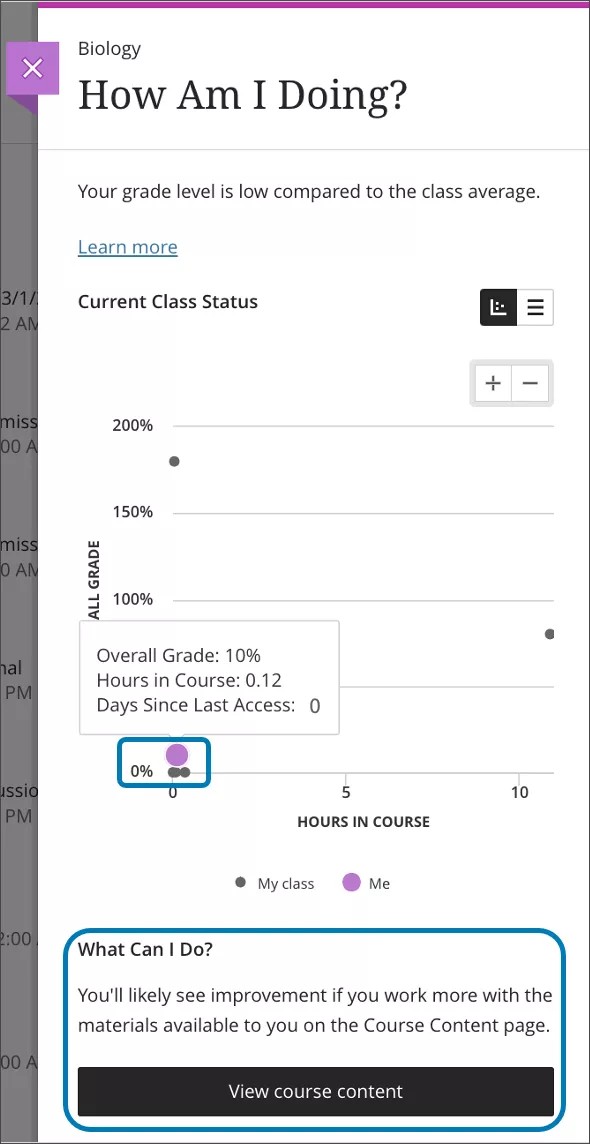Close the How Am I Doing panel
This screenshot has height=1144, width=590.
(33, 68)
